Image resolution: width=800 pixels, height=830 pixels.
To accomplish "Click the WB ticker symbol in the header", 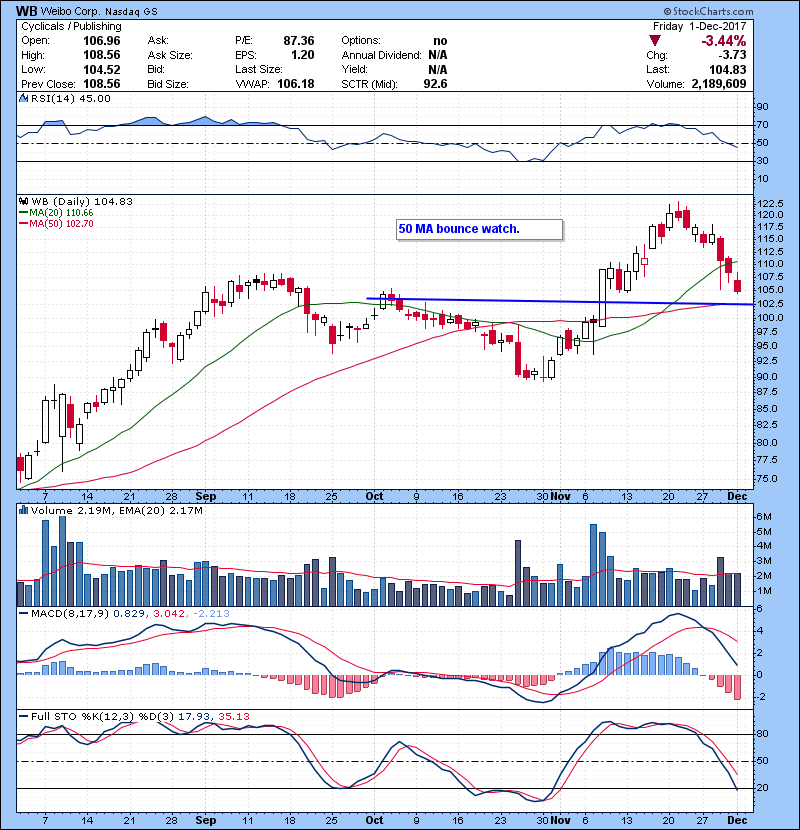I will pos(26,11).
